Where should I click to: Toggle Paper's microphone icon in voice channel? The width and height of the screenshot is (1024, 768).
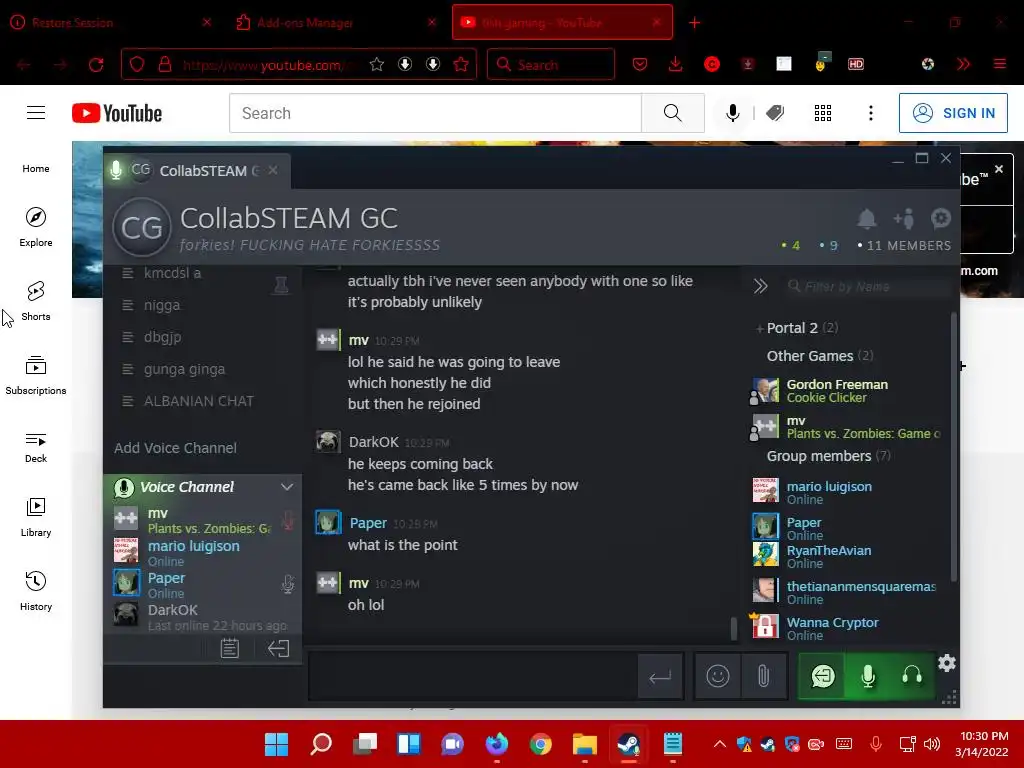pos(287,584)
